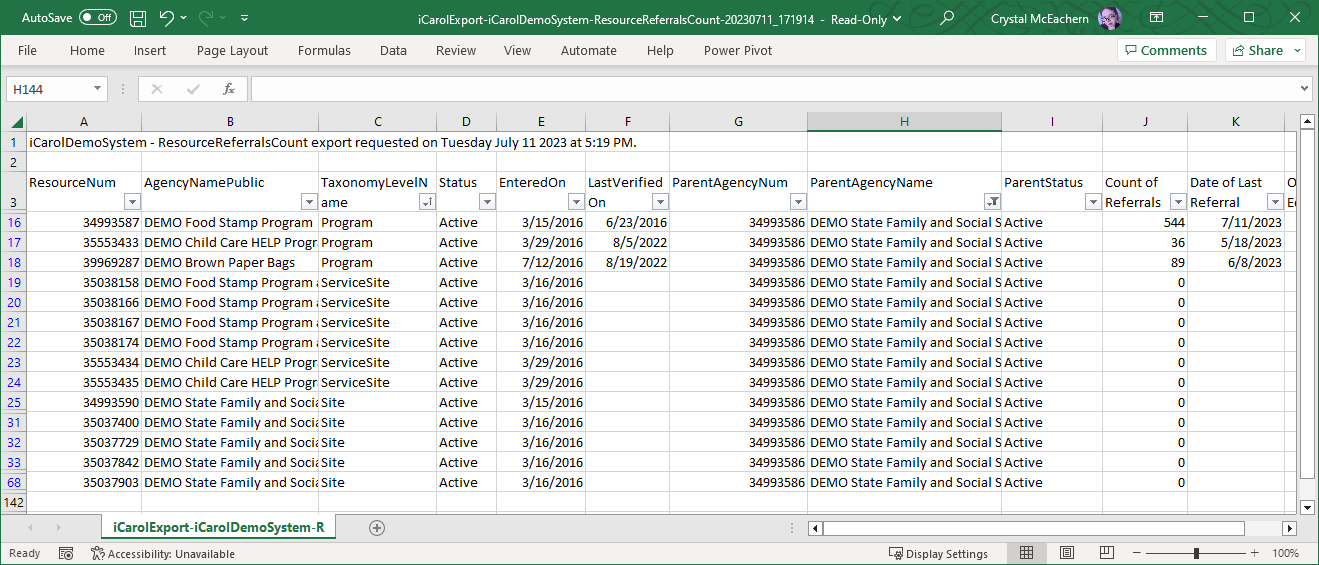Click the Insert Function fx icon

(x=228, y=89)
